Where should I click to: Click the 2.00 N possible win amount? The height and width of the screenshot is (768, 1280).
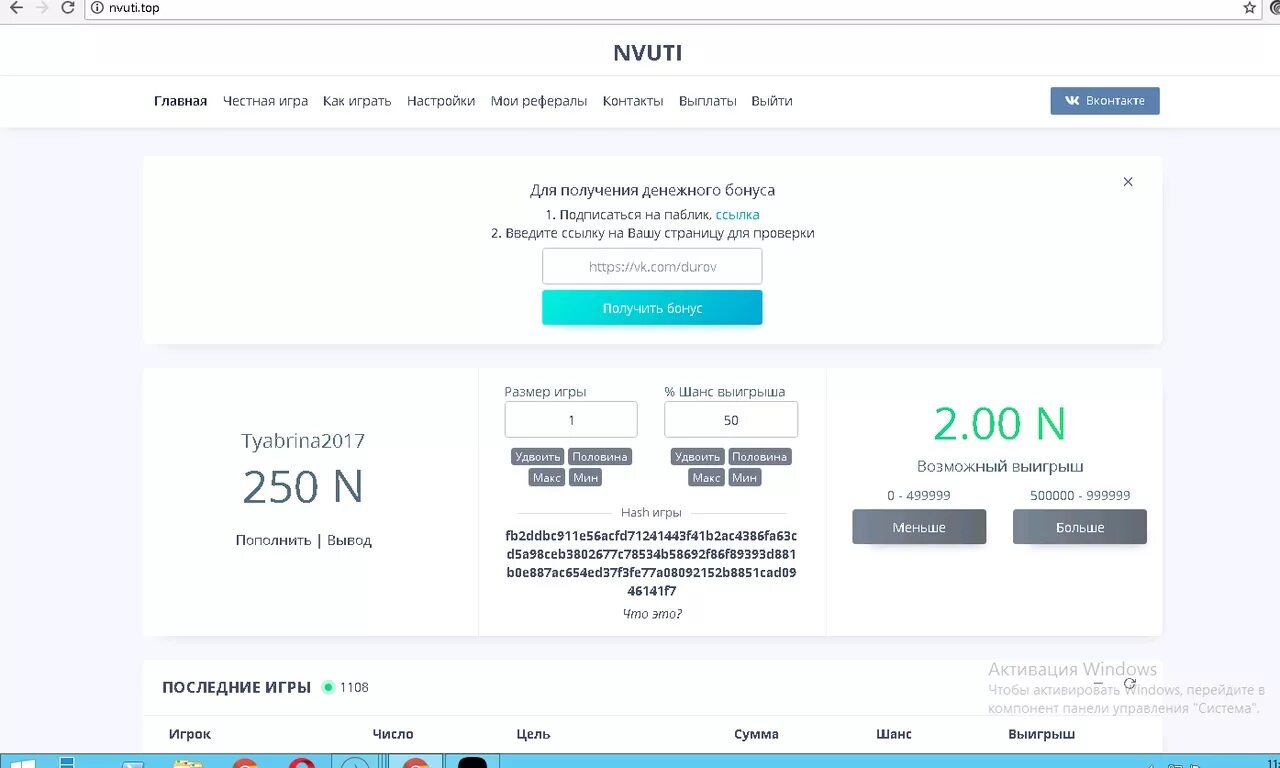click(x=1000, y=424)
